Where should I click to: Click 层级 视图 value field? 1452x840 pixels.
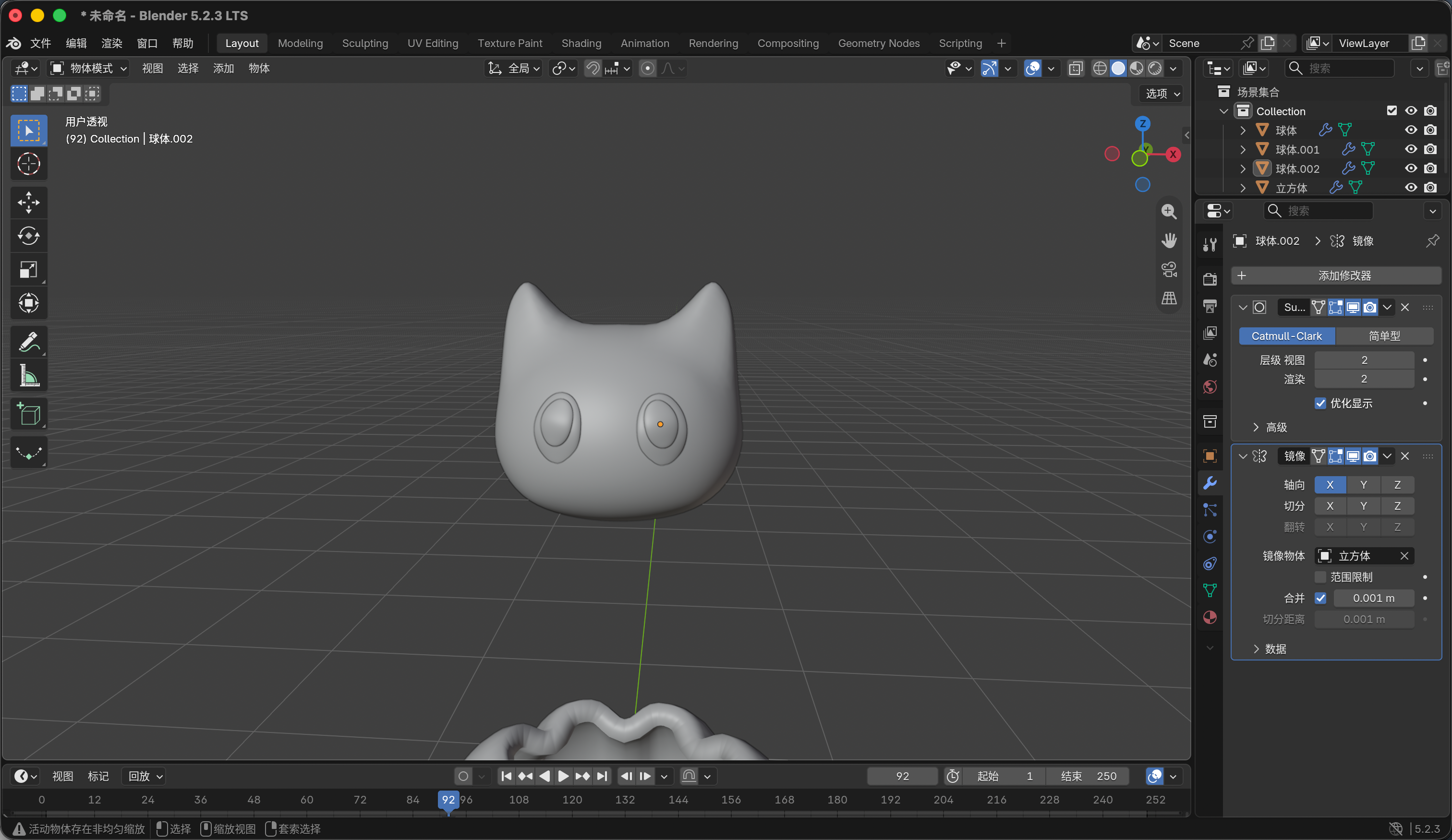pos(1364,360)
